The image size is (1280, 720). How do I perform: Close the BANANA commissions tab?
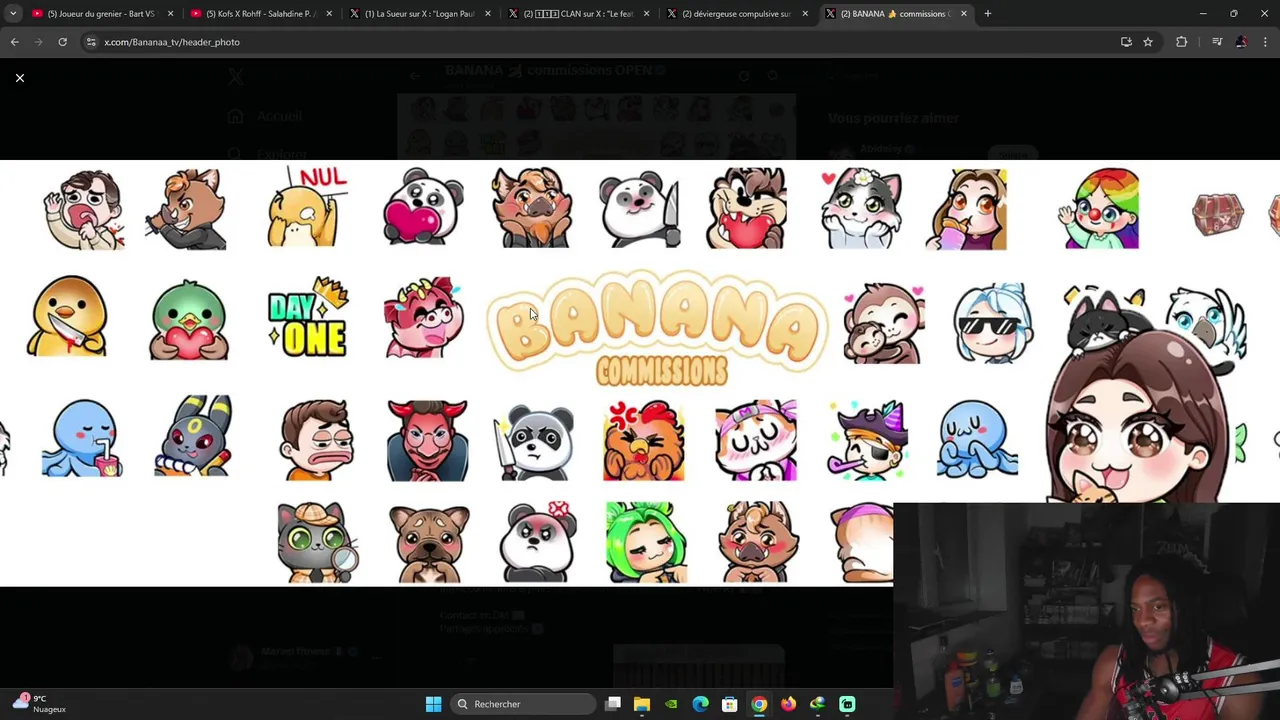[x=964, y=14]
